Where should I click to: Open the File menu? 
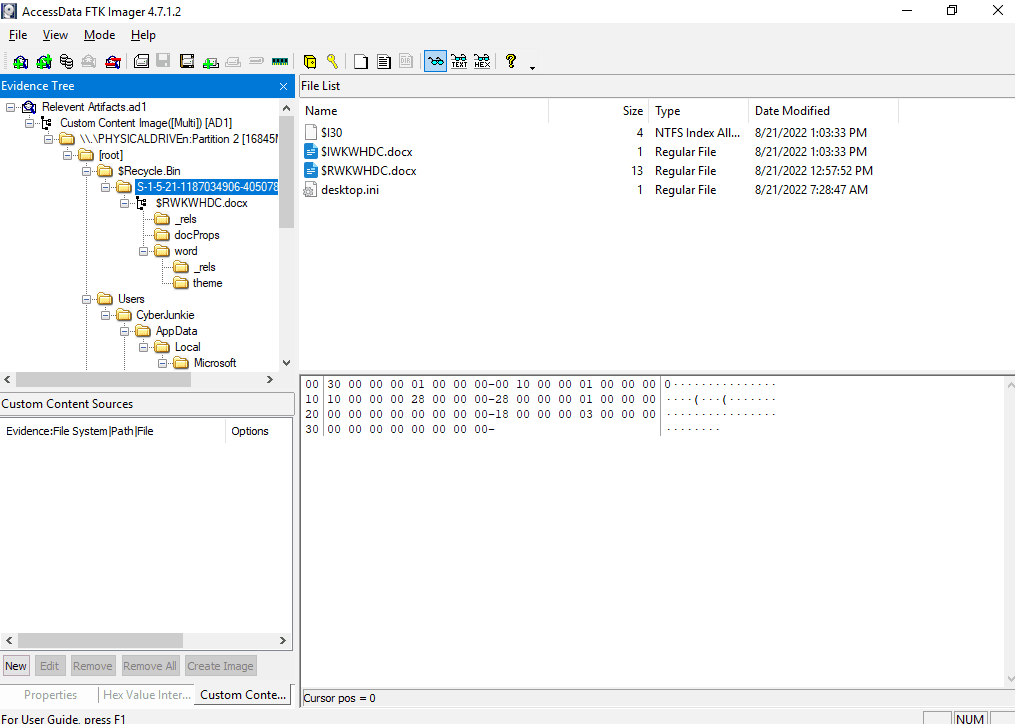[18, 35]
